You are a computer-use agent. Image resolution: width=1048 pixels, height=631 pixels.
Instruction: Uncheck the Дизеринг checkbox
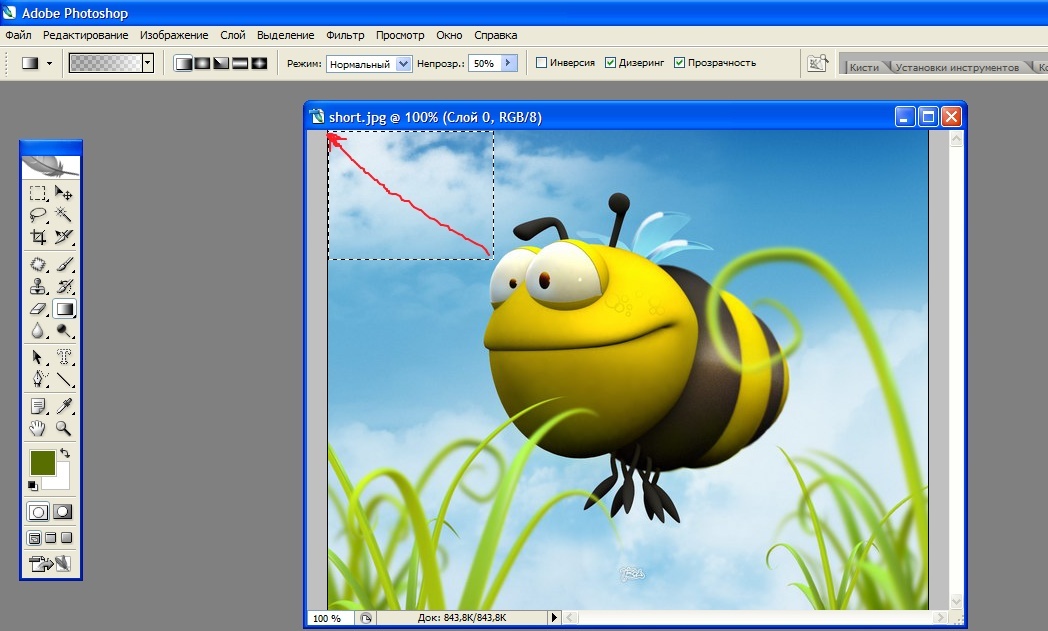click(610, 63)
